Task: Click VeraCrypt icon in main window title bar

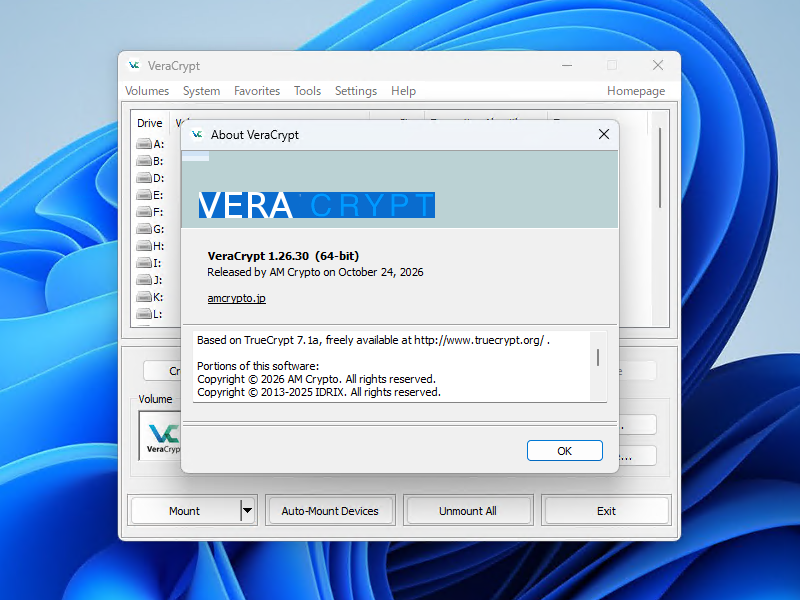Action: (x=134, y=65)
